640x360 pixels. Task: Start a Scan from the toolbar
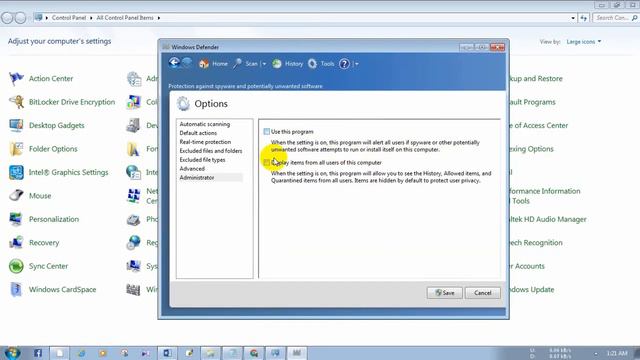point(246,64)
